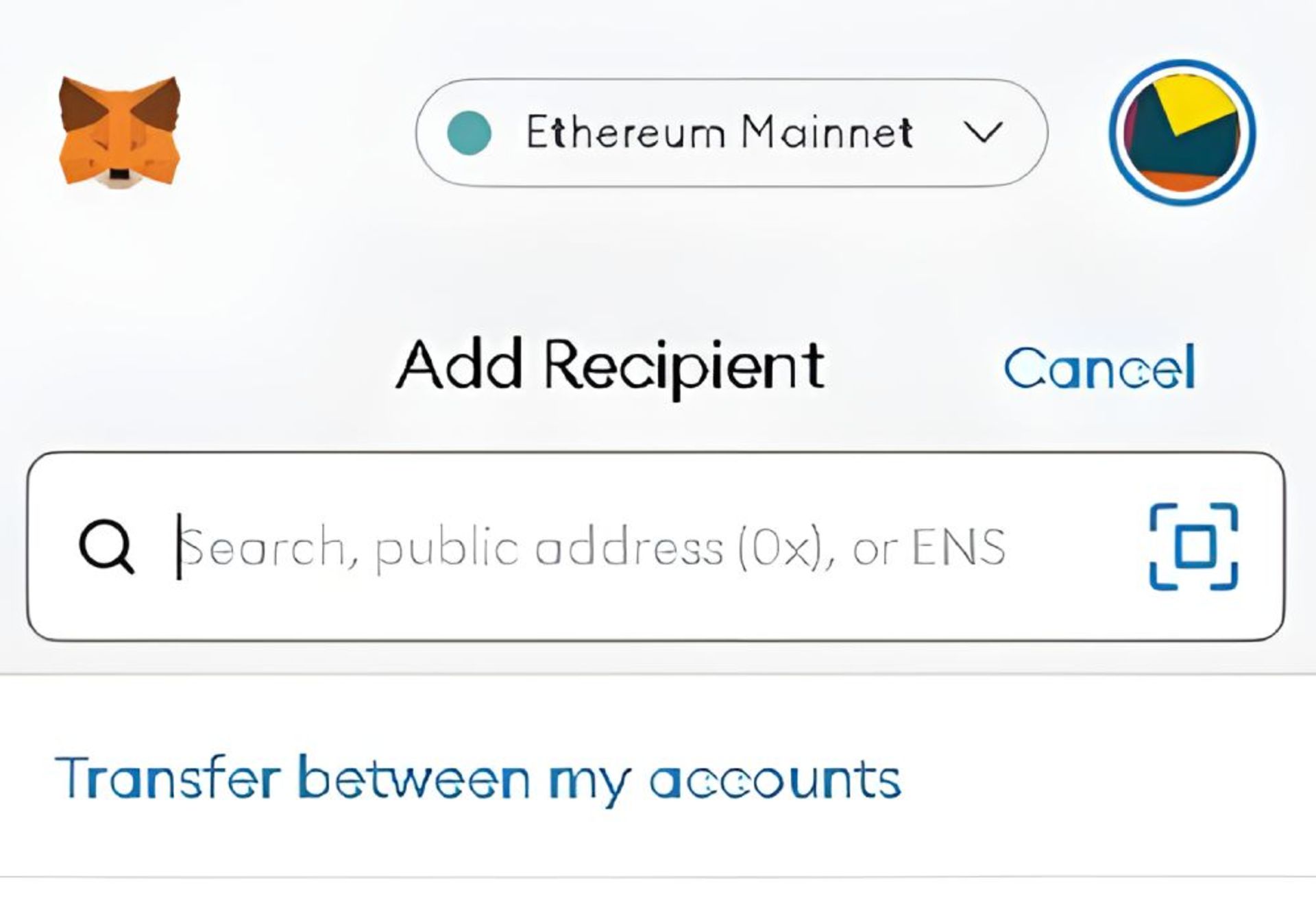Click the word accounts in the transfer link
Image resolution: width=1316 pixels, height=905 pixels.
pyautogui.click(x=775, y=780)
